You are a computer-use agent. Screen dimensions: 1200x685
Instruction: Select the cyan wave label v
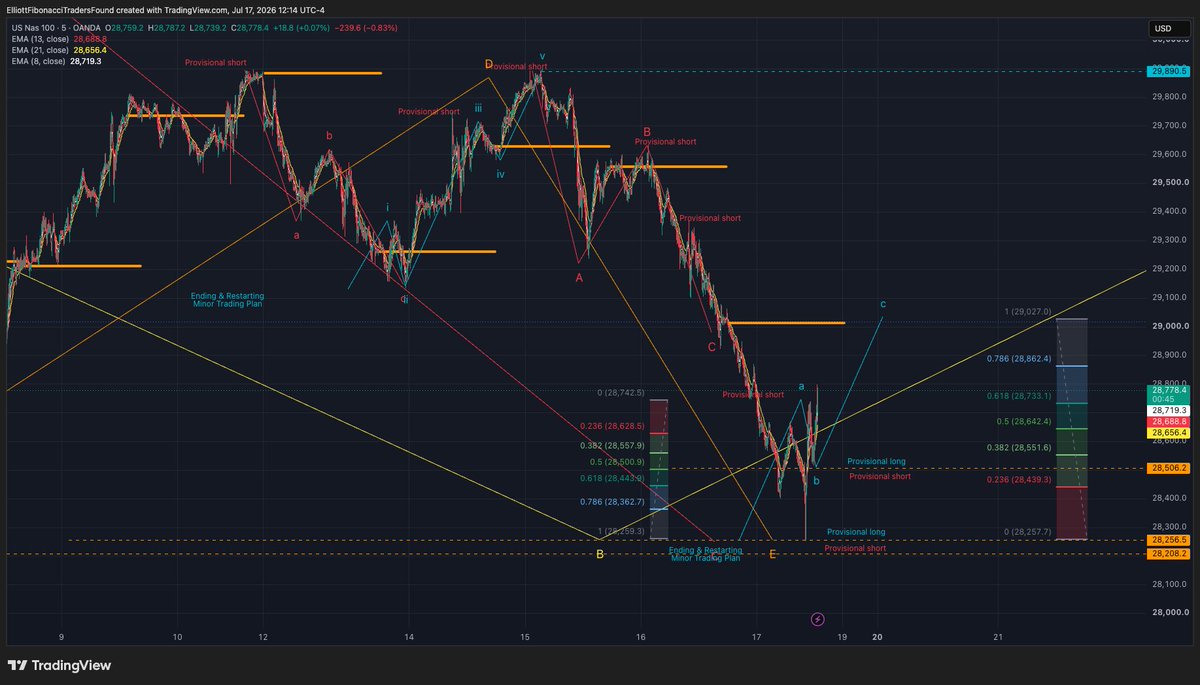(542, 56)
